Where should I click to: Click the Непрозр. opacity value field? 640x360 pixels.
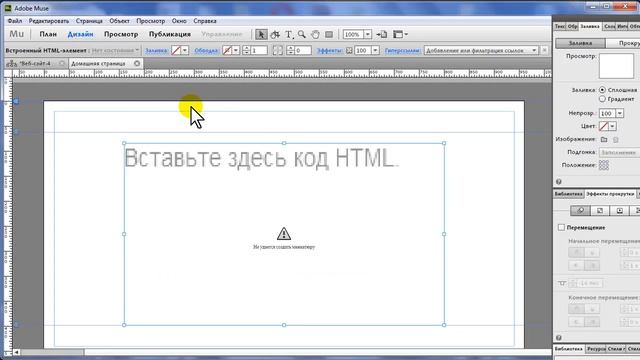coord(607,113)
